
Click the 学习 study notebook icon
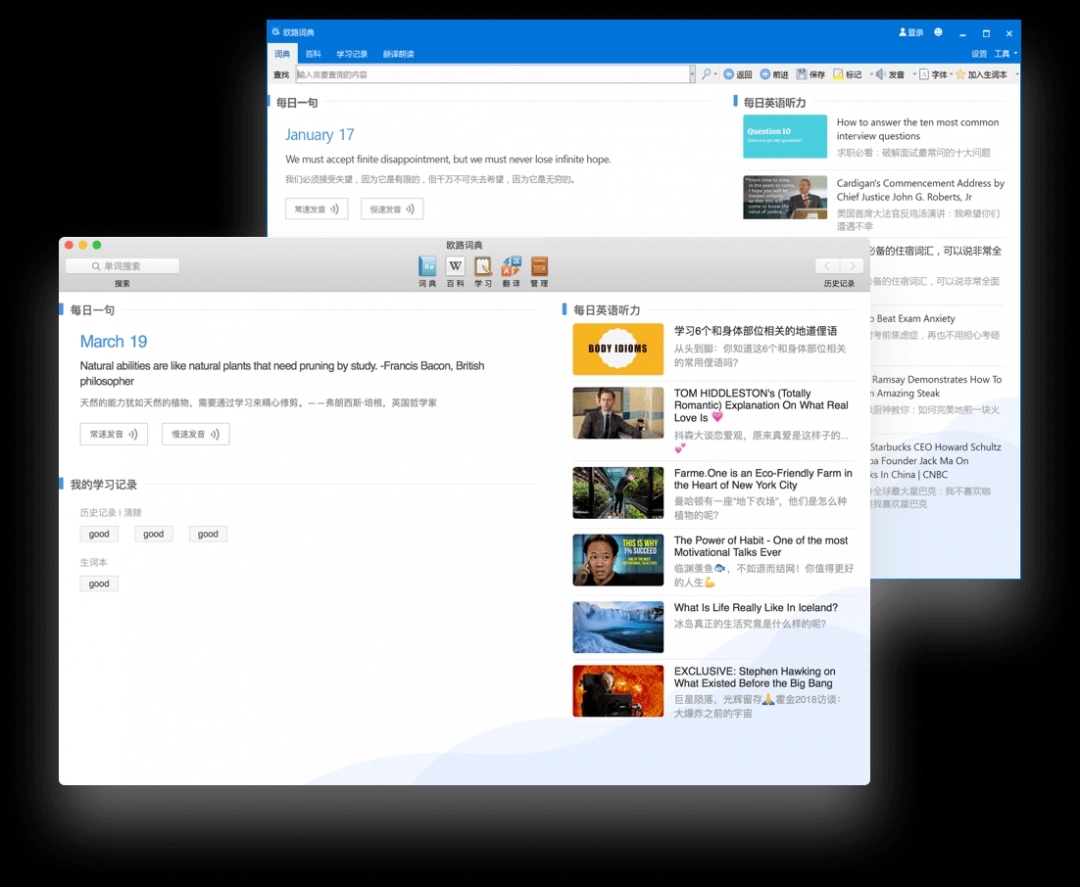pos(483,266)
